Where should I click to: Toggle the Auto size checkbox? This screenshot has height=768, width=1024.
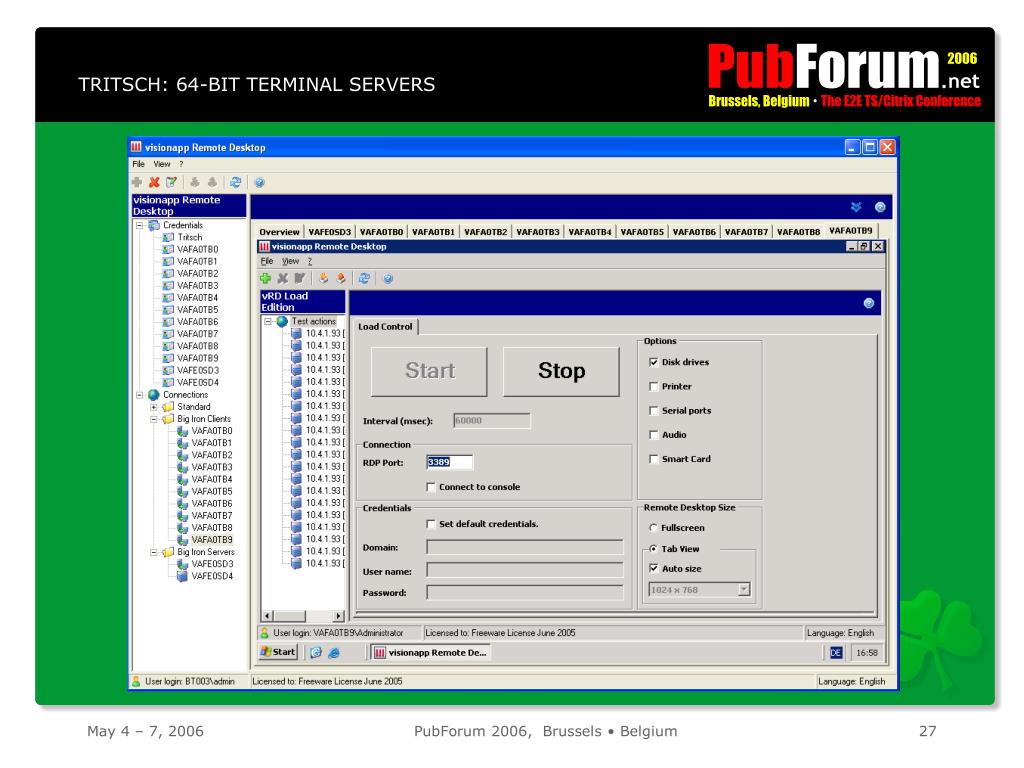[x=654, y=568]
